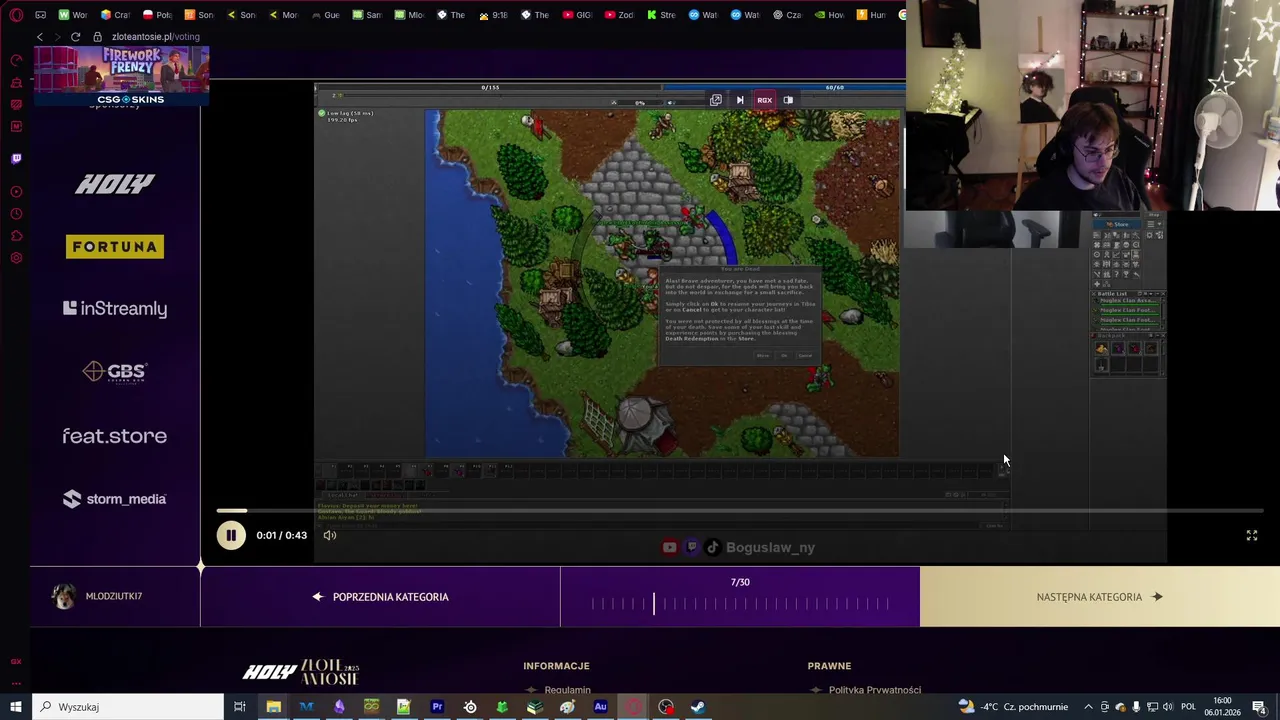Open the clock showing 16:00
This screenshot has width=1280, height=720.
[x=1222, y=707]
